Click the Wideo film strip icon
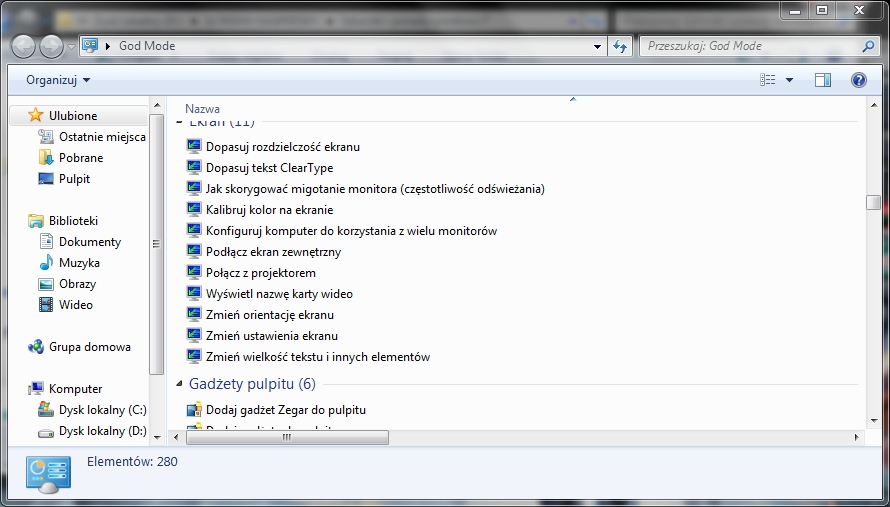This screenshot has height=507, width=890. pyautogui.click(x=46, y=305)
